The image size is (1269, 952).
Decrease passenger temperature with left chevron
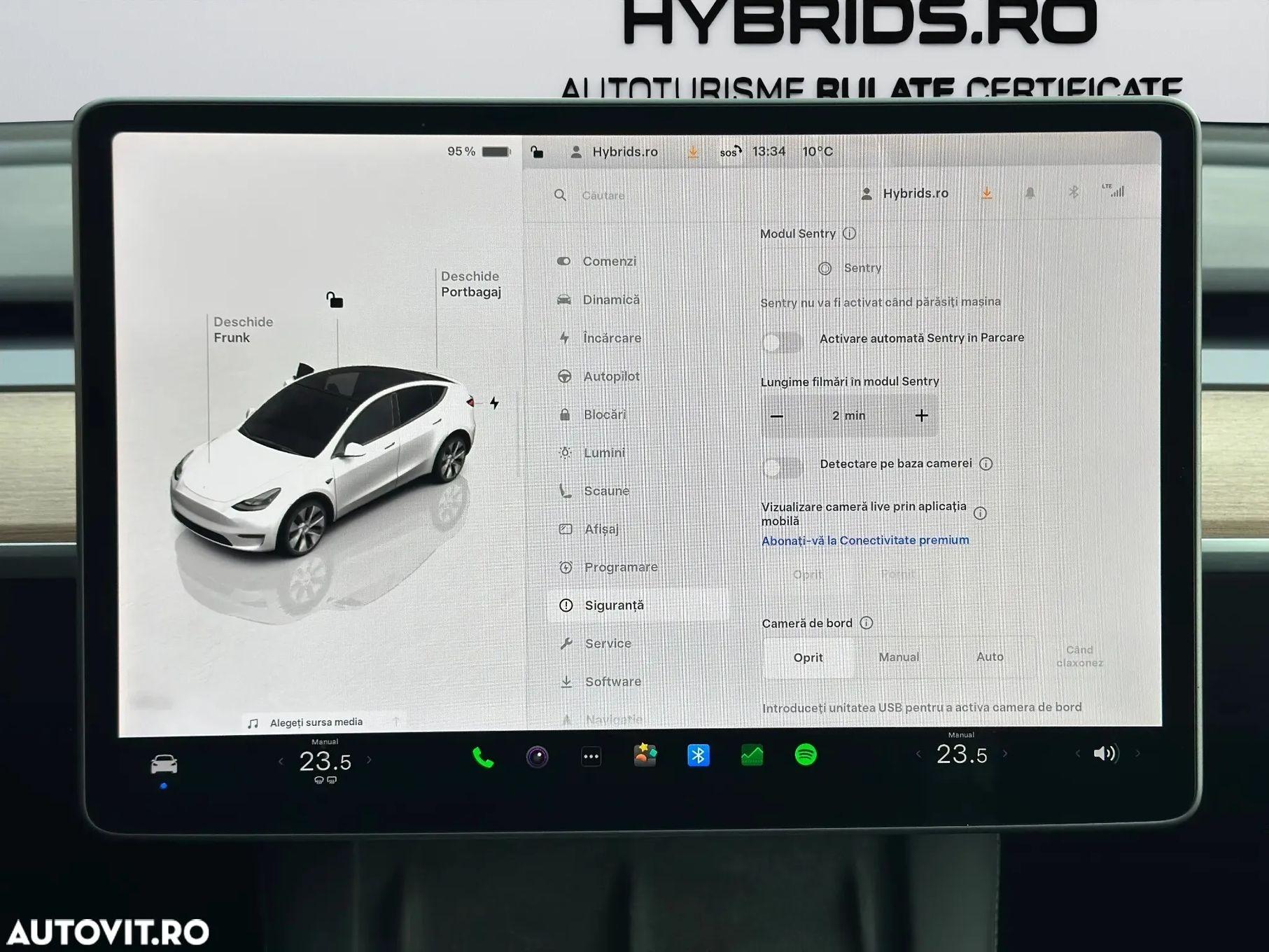tap(918, 754)
